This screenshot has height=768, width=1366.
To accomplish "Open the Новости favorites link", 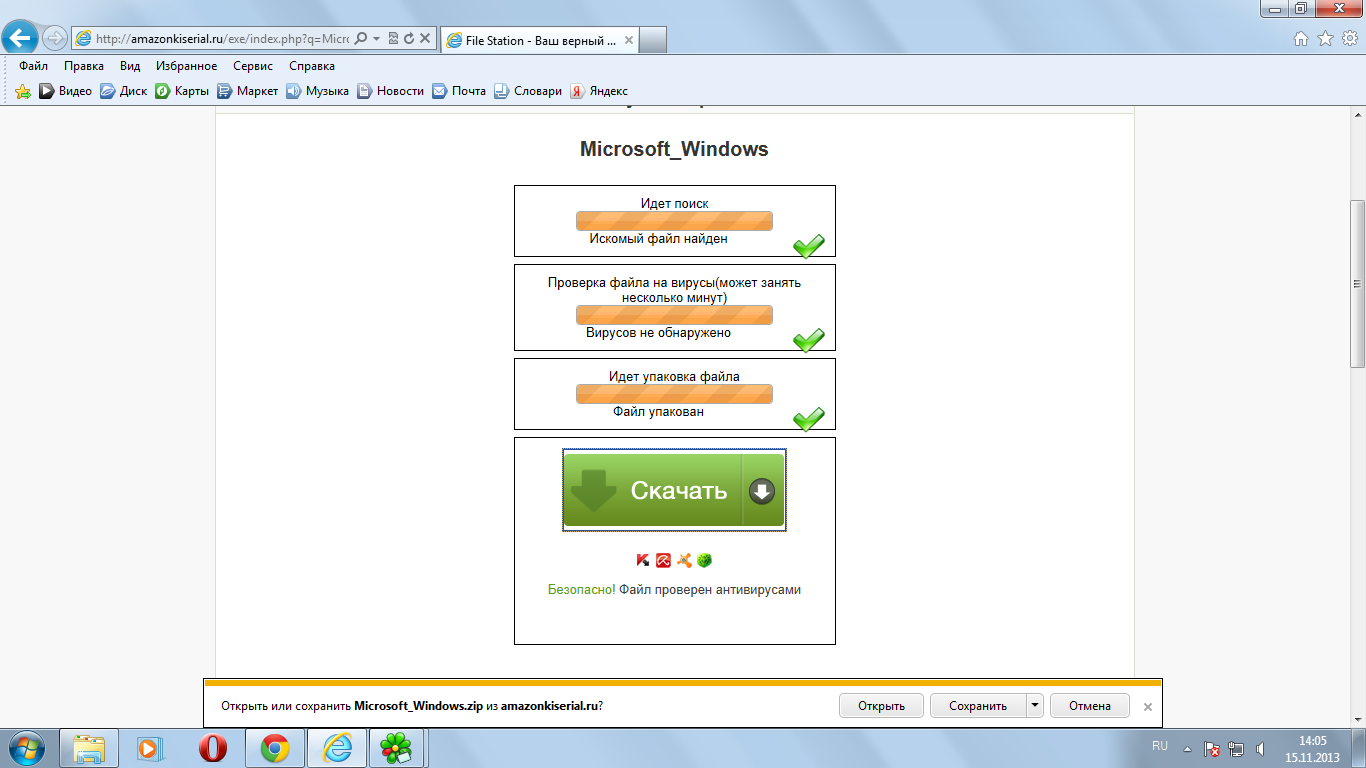I will tap(391, 91).
